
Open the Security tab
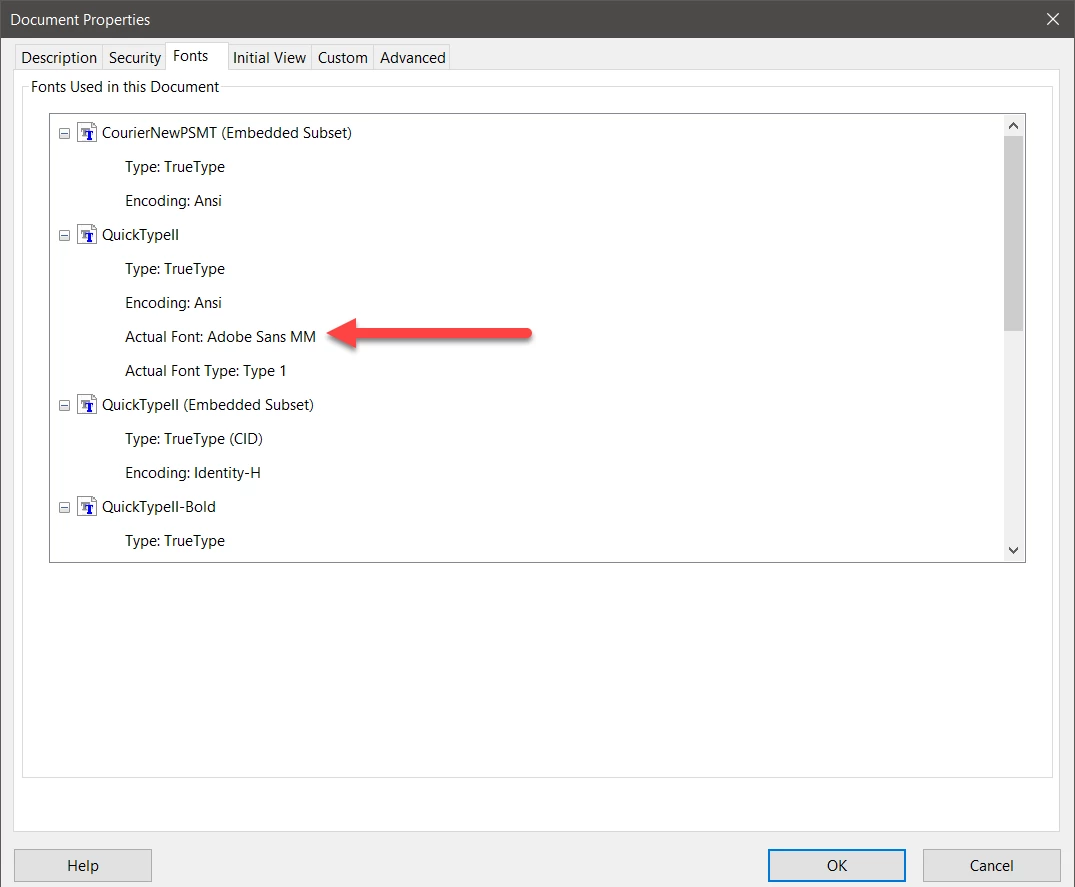(134, 58)
